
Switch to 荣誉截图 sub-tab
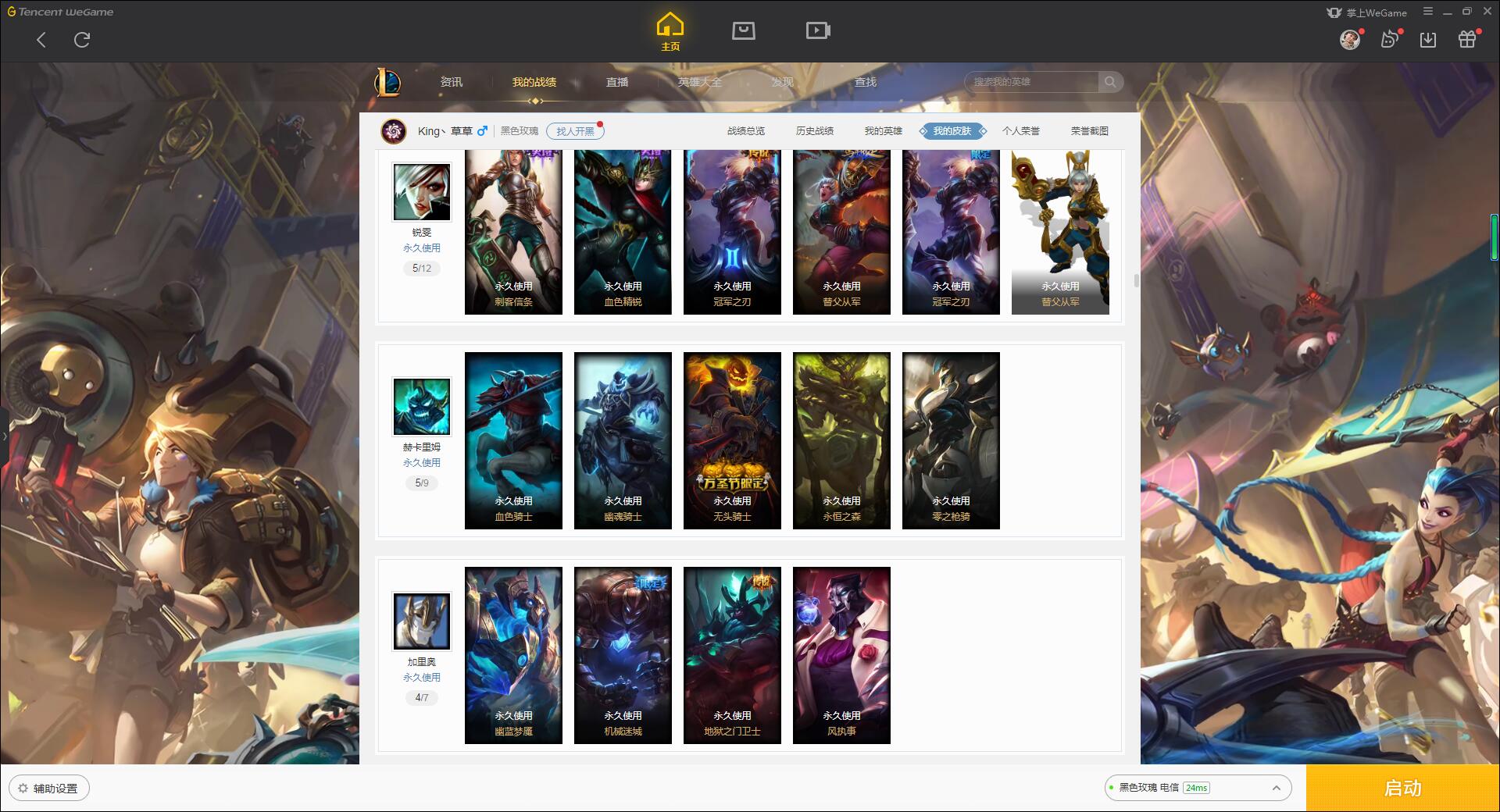tap(1090, 131)
